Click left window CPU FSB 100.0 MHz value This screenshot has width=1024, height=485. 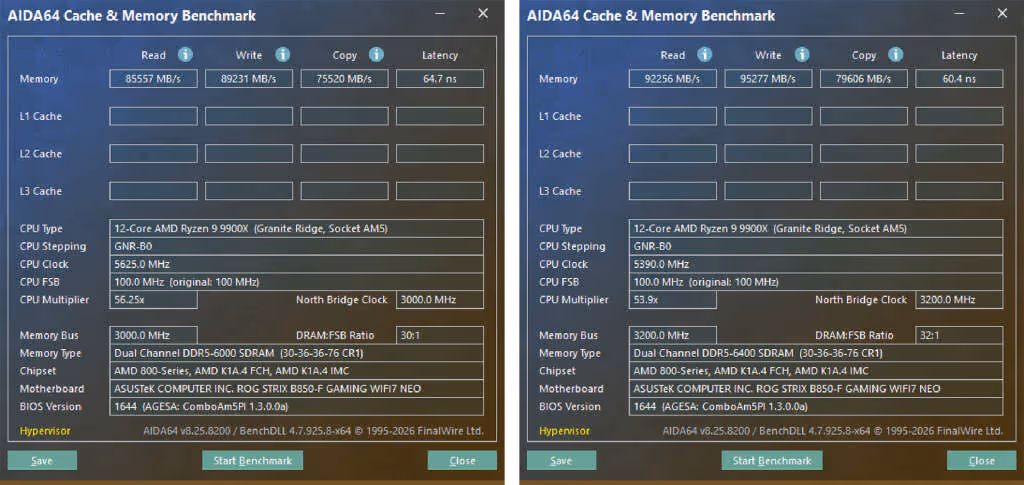pos(296,282)
